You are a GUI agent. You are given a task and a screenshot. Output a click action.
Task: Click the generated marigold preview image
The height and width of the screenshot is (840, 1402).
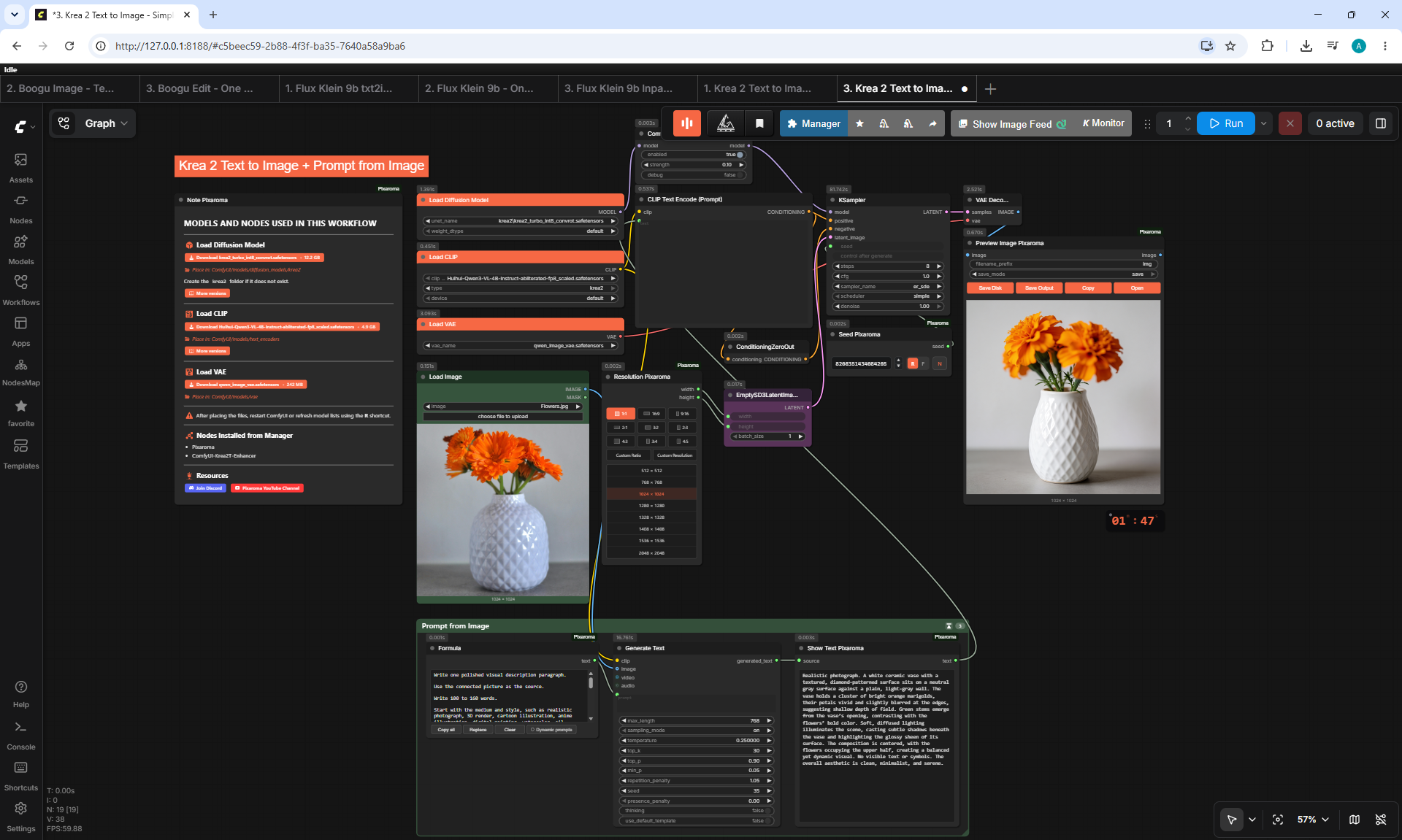(1063, 397)
